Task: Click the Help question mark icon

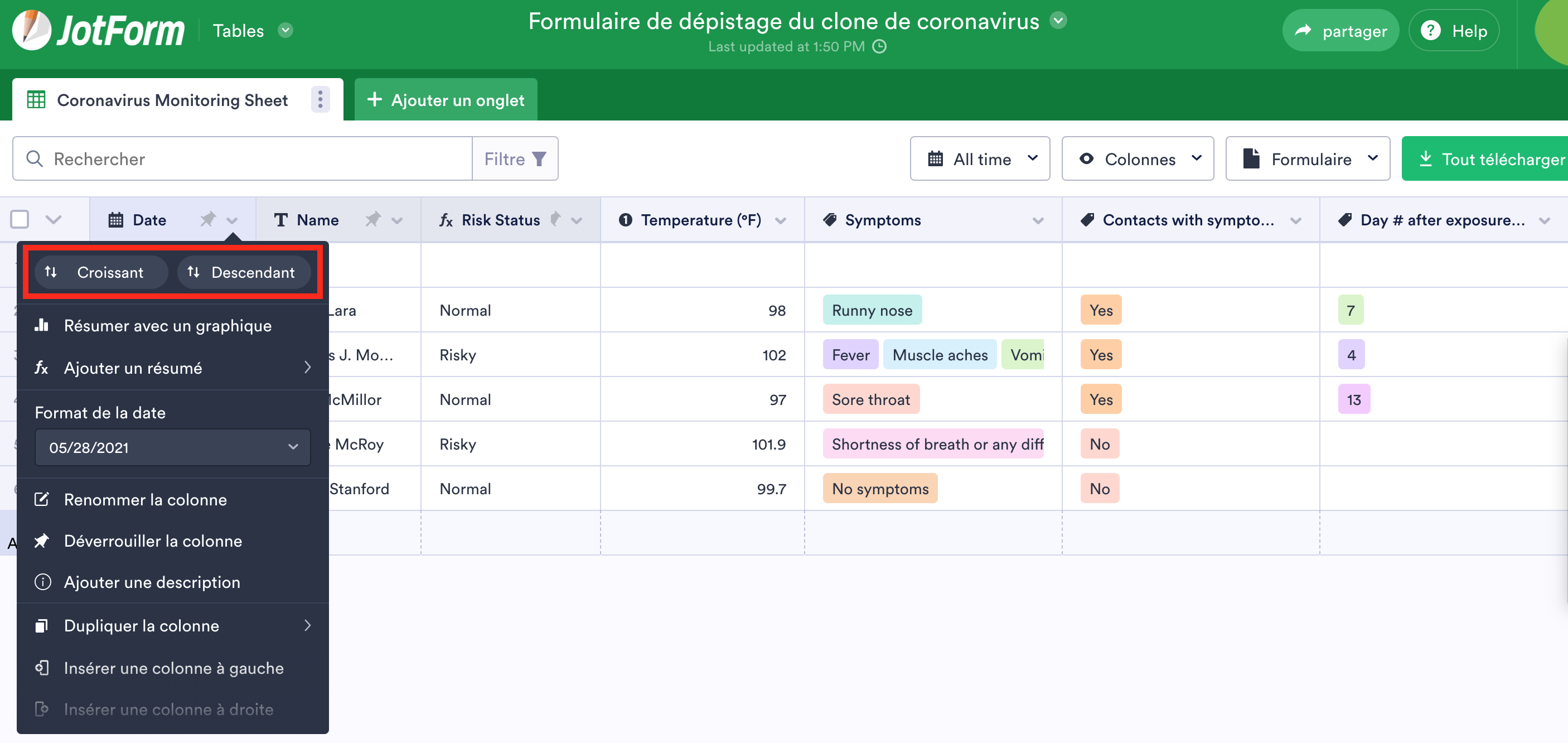Action: 1430,31
